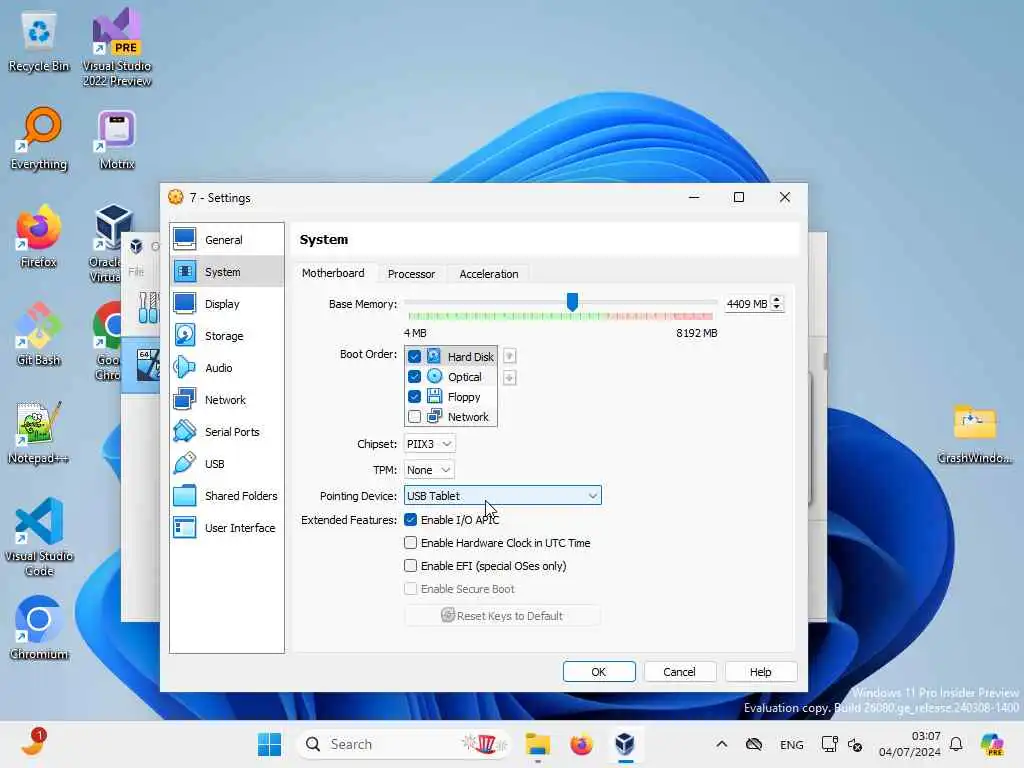The image size is (1024, 768).
Task: Open Firefox desktop shortcut
Action: (39, 237)
